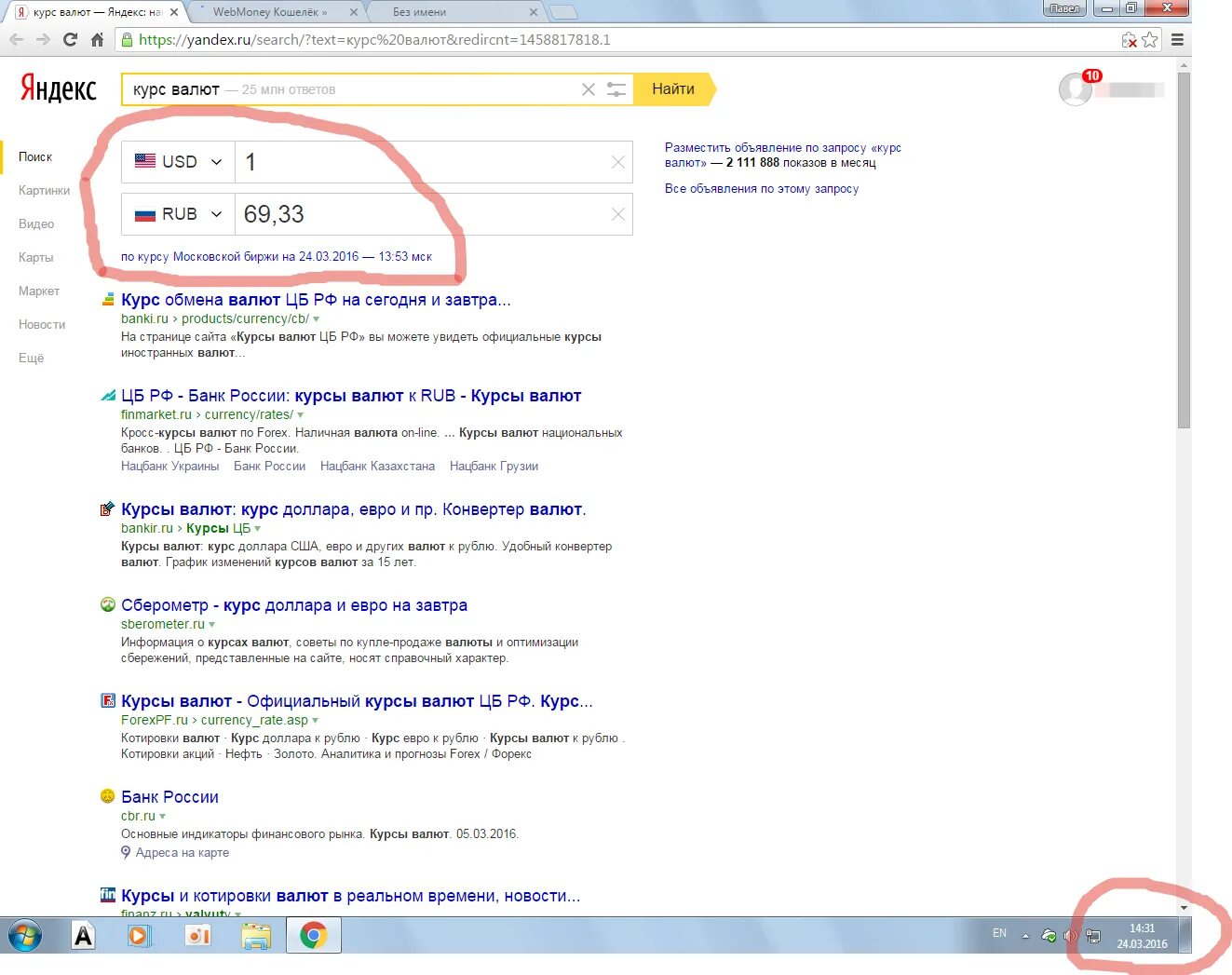Open Сберометр result link
This screenshot has height=975, width=1232.
[294, 605]
